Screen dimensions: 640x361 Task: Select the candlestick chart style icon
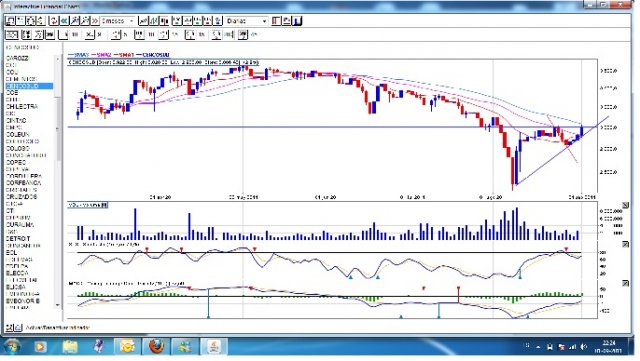164,21
